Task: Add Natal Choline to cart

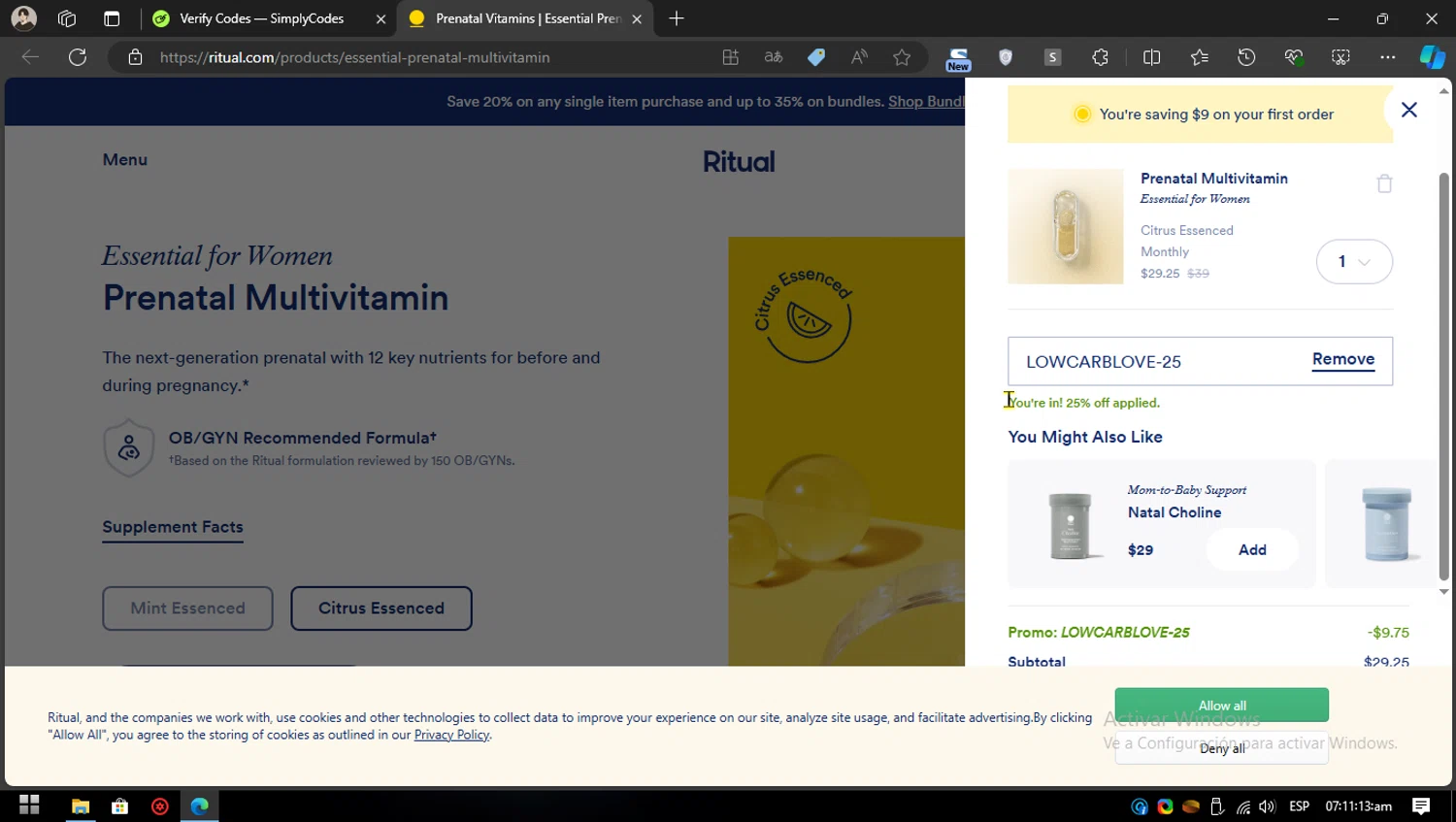Action: click(x=1252, y=549)
